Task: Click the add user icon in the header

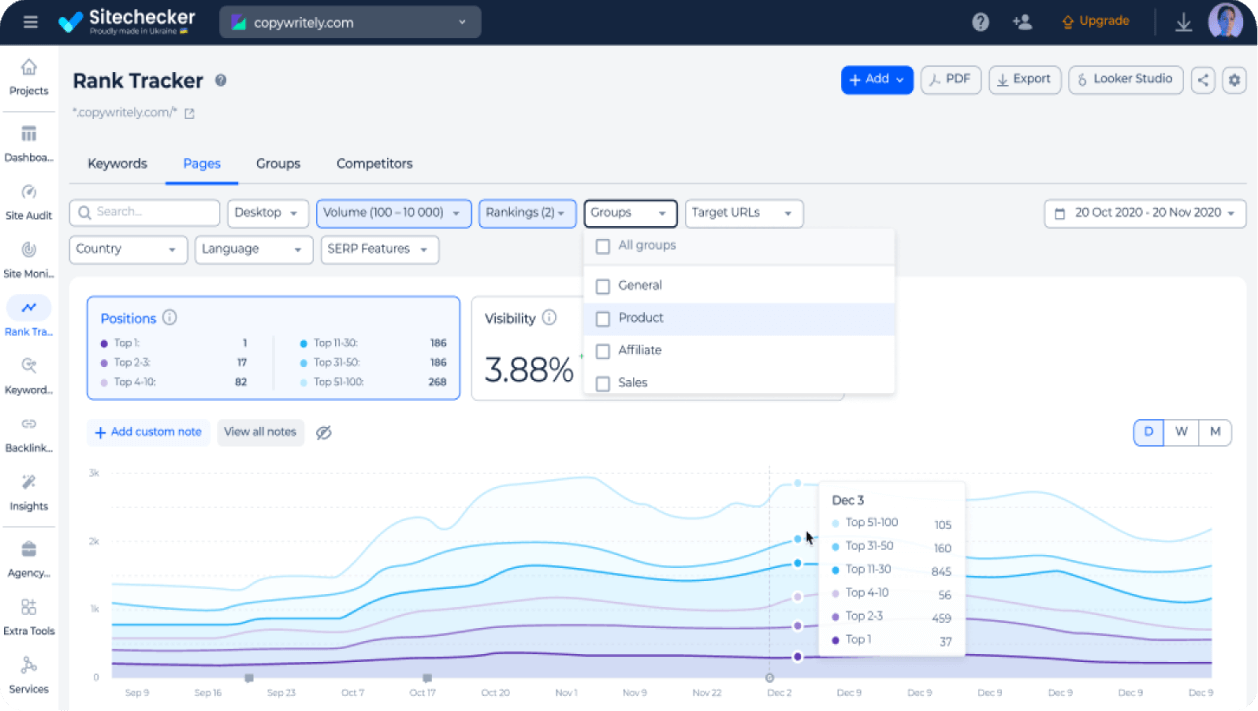Action: 1021,22
